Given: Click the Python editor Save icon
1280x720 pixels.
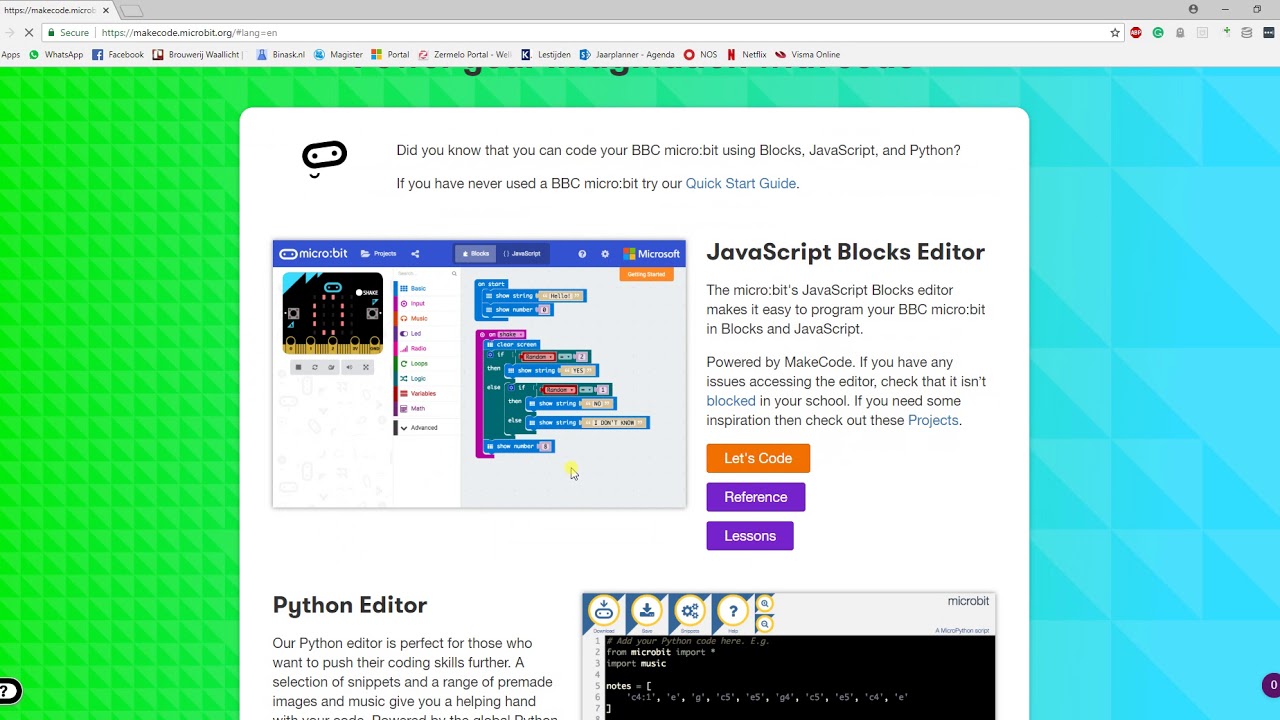Looking at the screenshot, I should [x=646, y=611].
